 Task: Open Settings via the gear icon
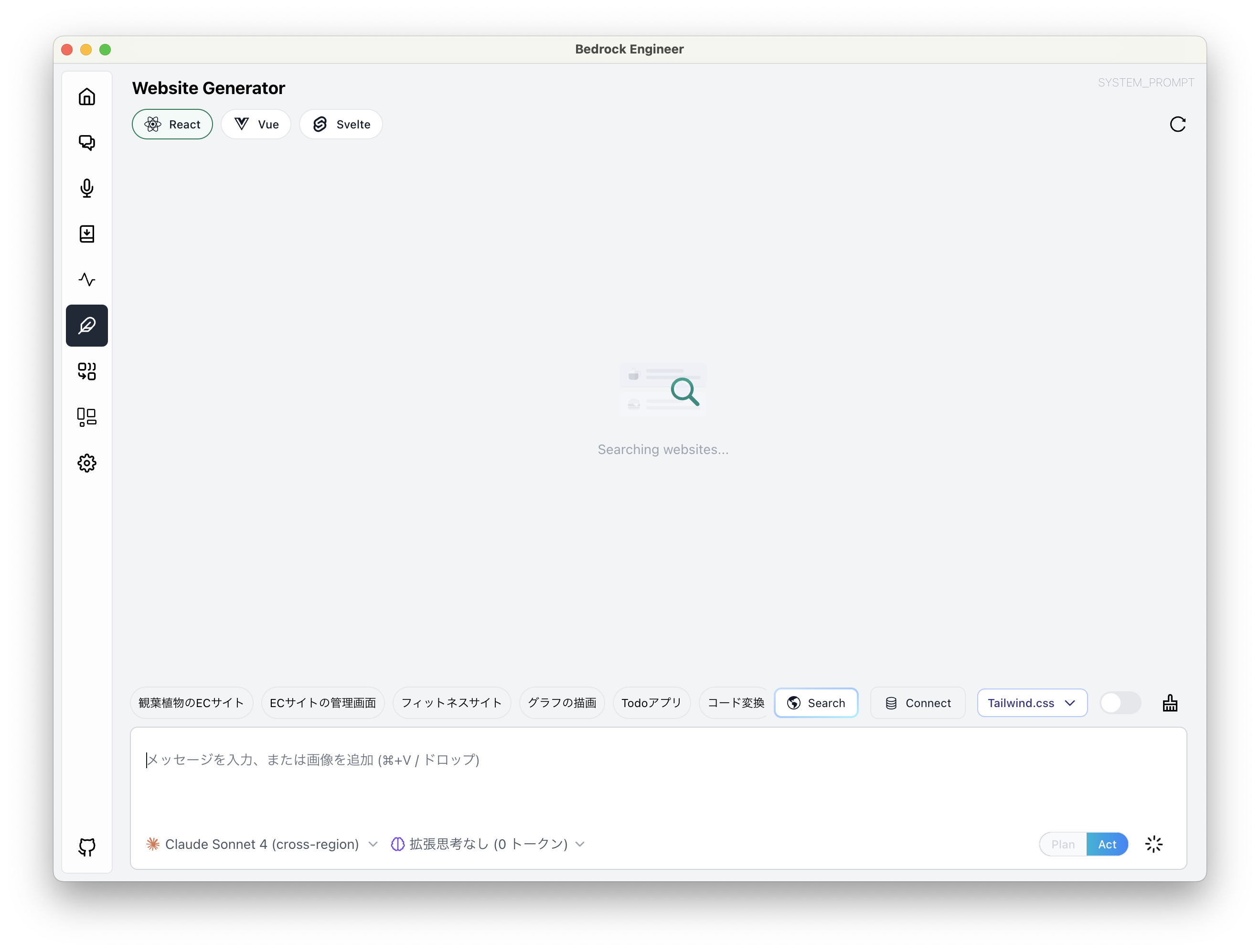[x=86, y=463]
